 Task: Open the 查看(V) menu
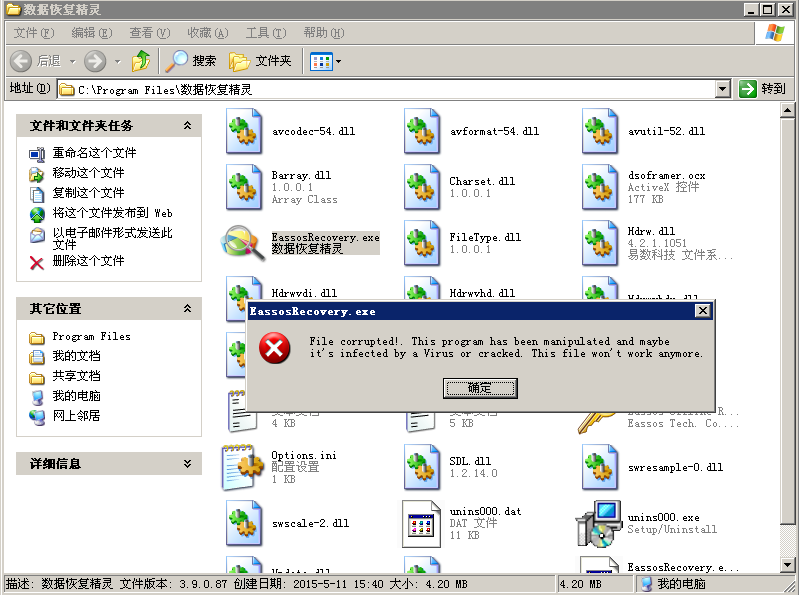coord(150,33)
